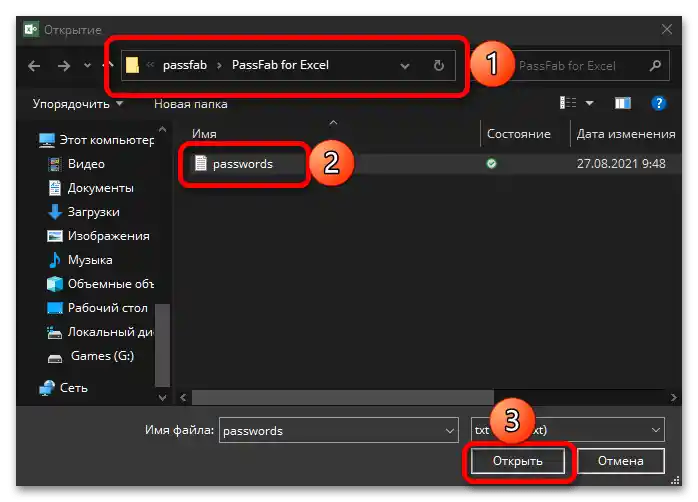The image size is (698, 502).
Task: Sort by Дата изменения column header
Action: (626, 134)
